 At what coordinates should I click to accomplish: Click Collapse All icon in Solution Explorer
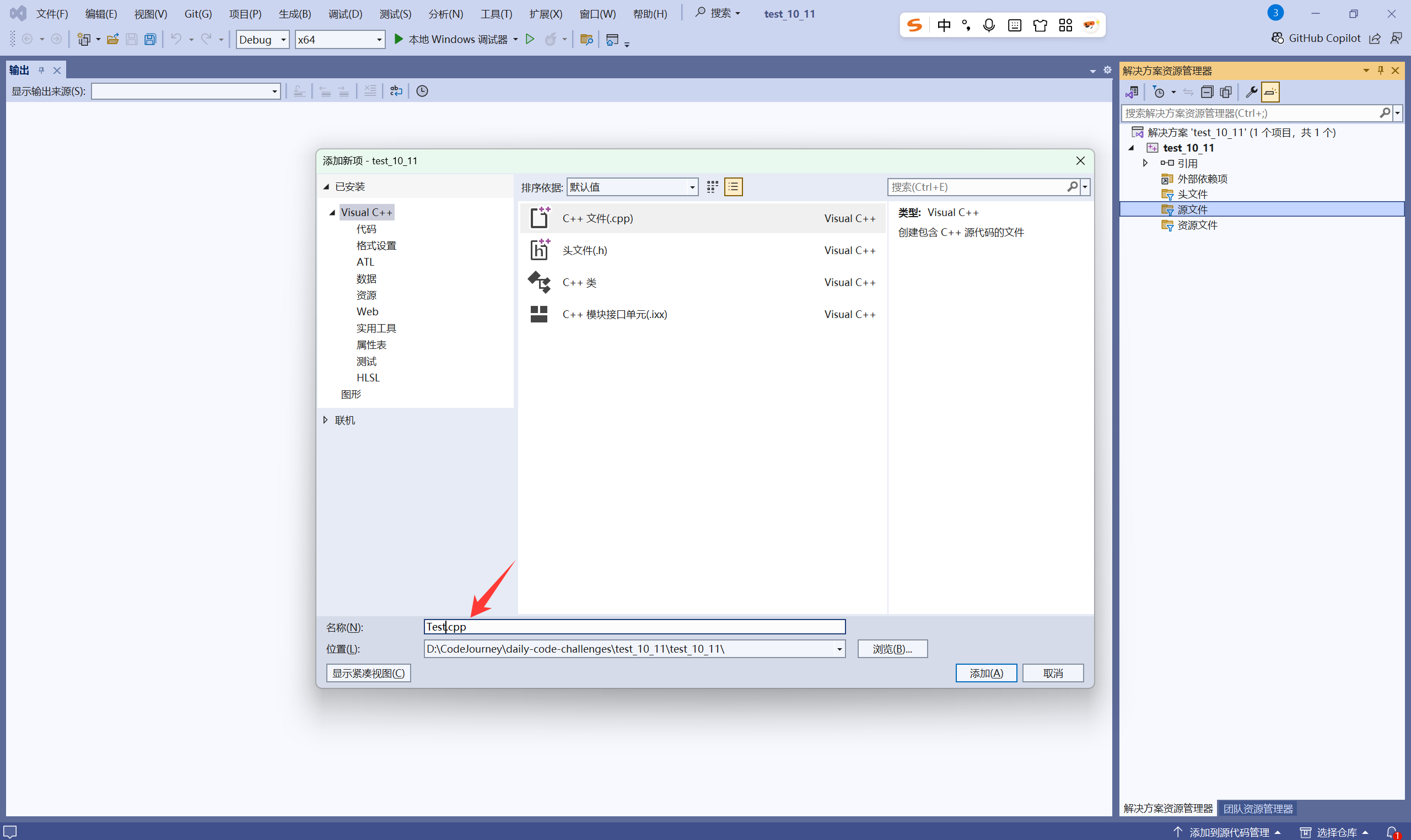click(1207, 91)
